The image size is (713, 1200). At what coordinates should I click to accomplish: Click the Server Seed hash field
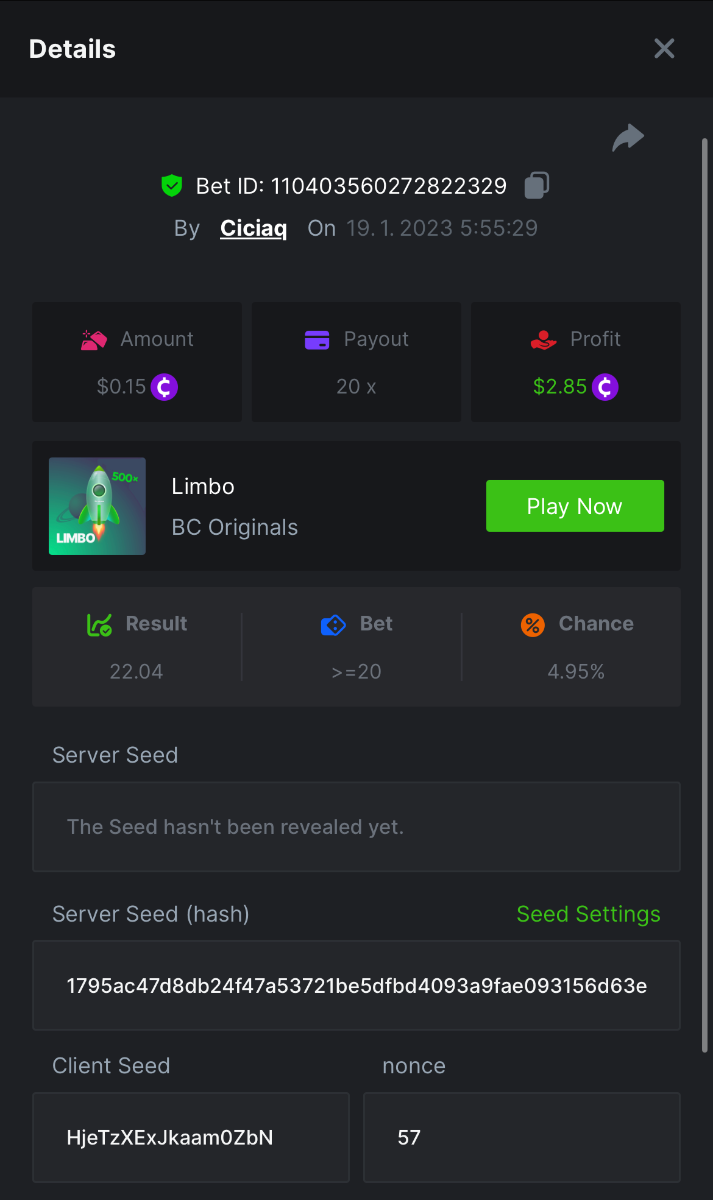coord(356,986)
